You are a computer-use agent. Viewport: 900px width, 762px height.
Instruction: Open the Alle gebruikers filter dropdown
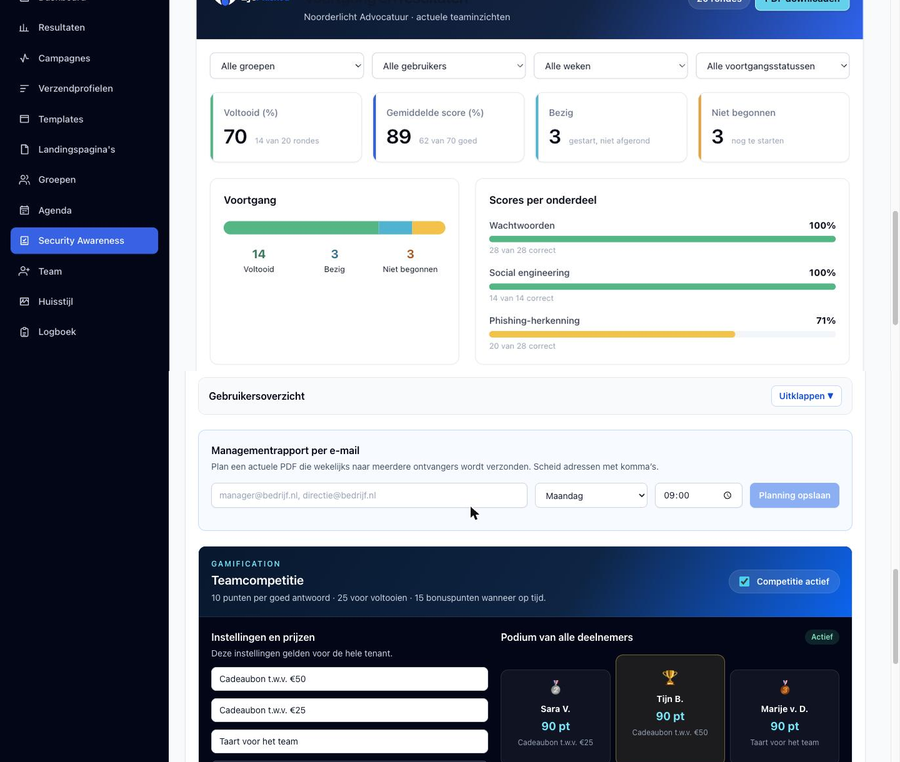click(449, 66)
